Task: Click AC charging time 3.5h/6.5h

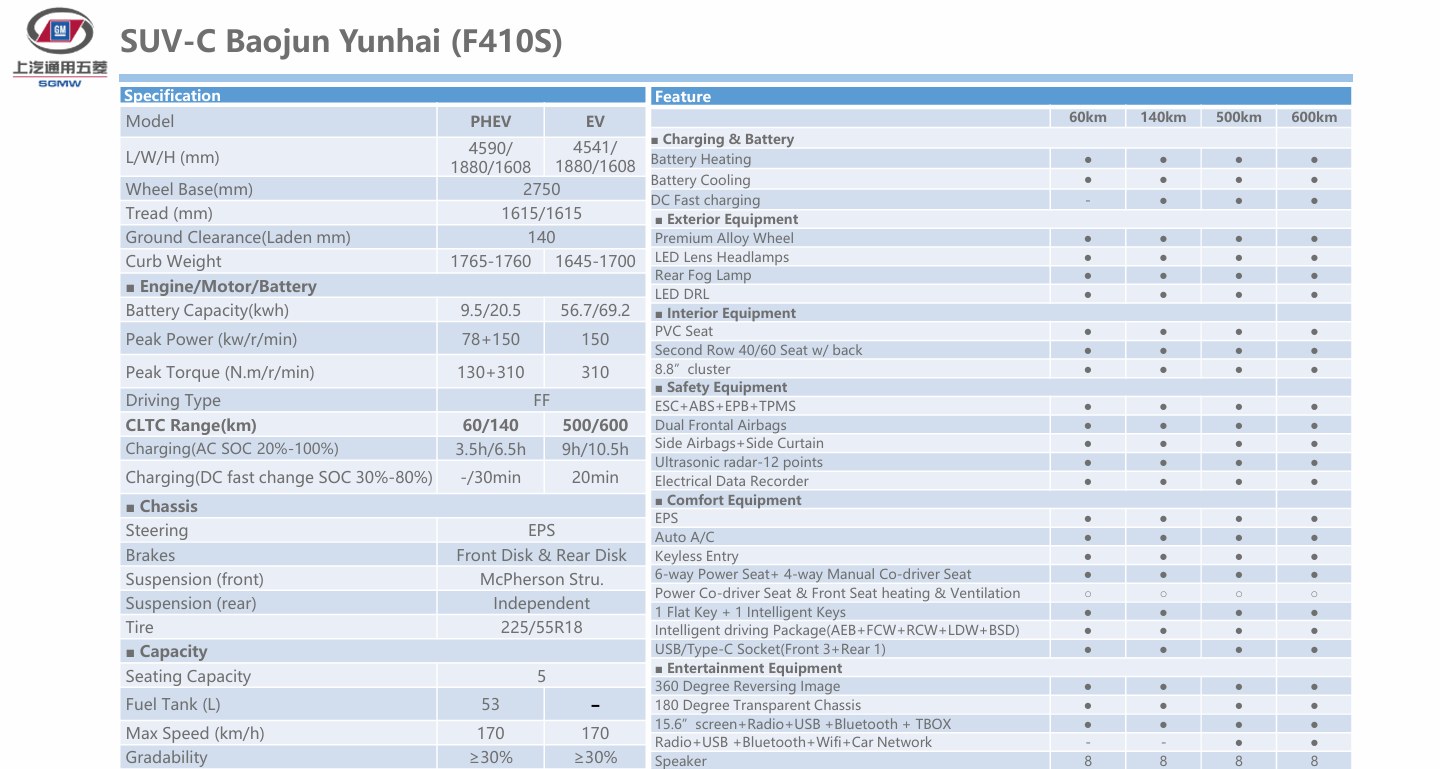Action: [490, 449]
